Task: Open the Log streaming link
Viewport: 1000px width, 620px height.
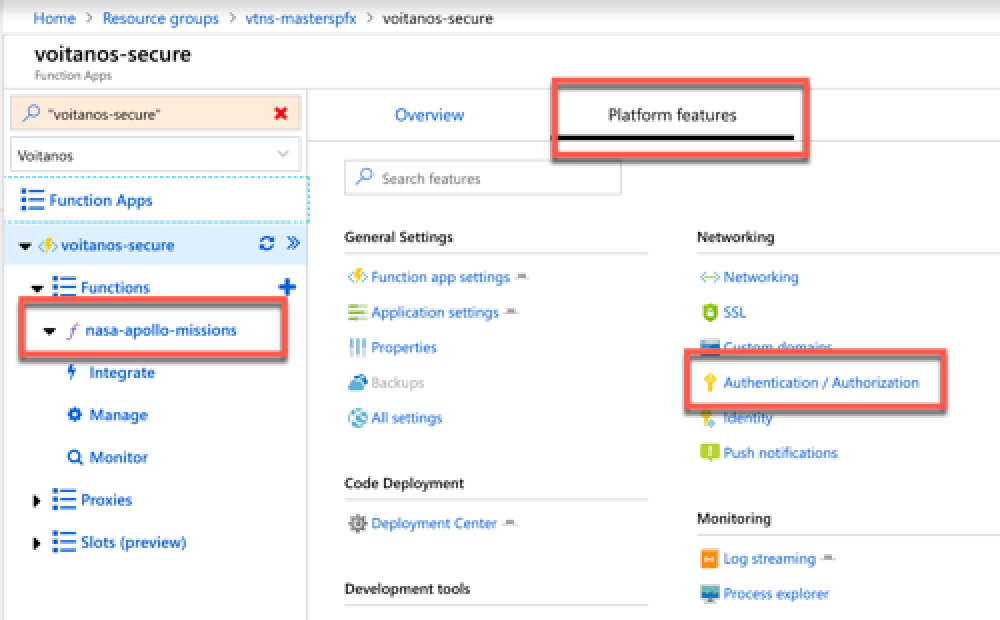Action: tap(770, 559)
